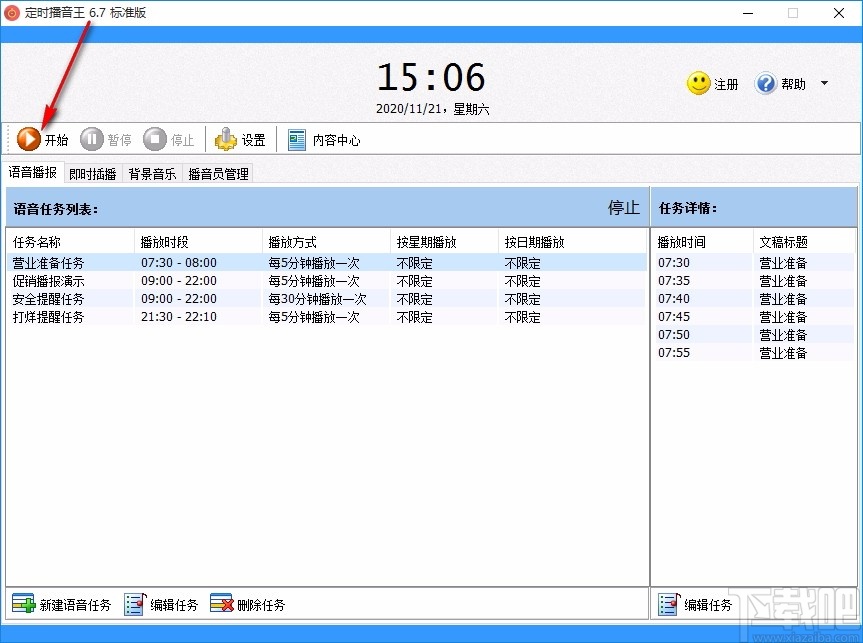Open the 内容中心 content center icon
The width and height of the screenshot is (863, 643).
pos(296,139)
